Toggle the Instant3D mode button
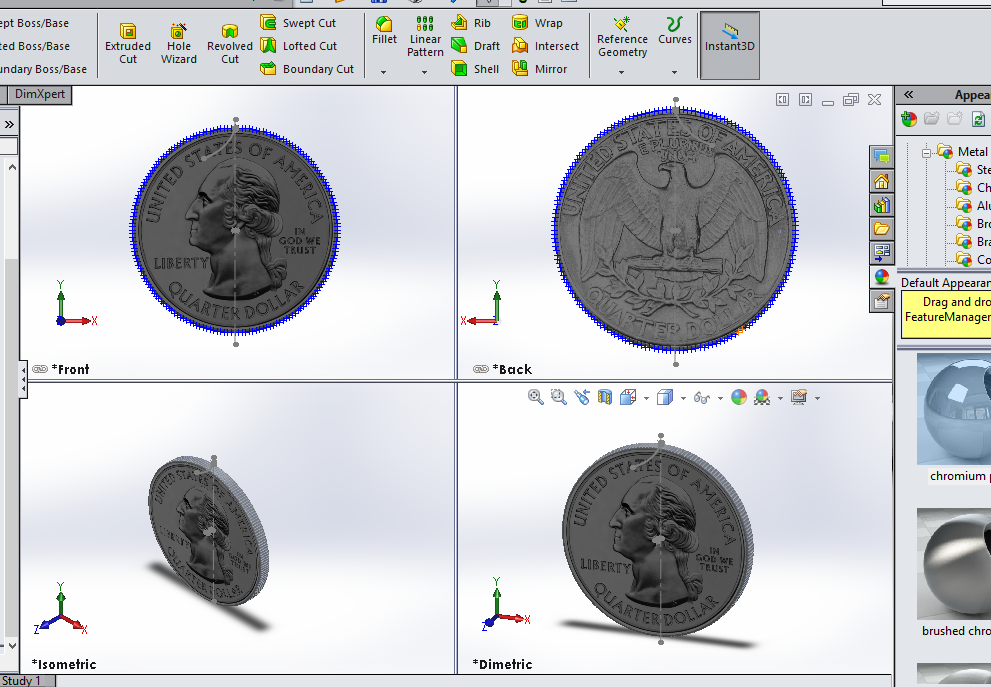The width and height of the screenshot is (991, 687). (729, 45)
